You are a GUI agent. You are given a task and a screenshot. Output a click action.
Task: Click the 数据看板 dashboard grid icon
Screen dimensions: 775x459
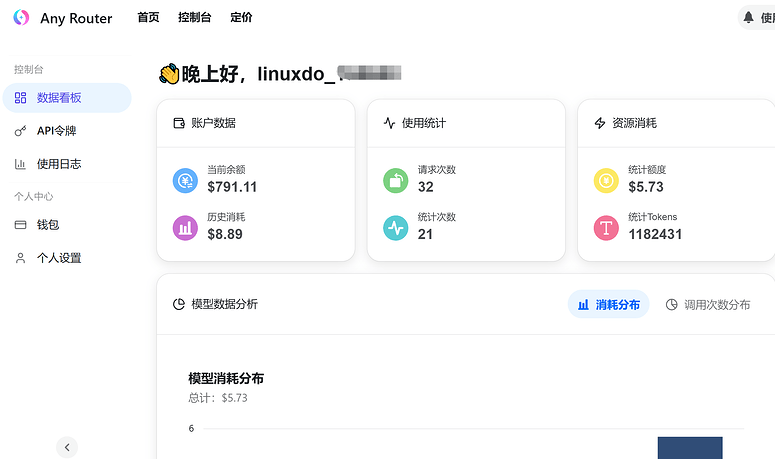tap(20, 98)
